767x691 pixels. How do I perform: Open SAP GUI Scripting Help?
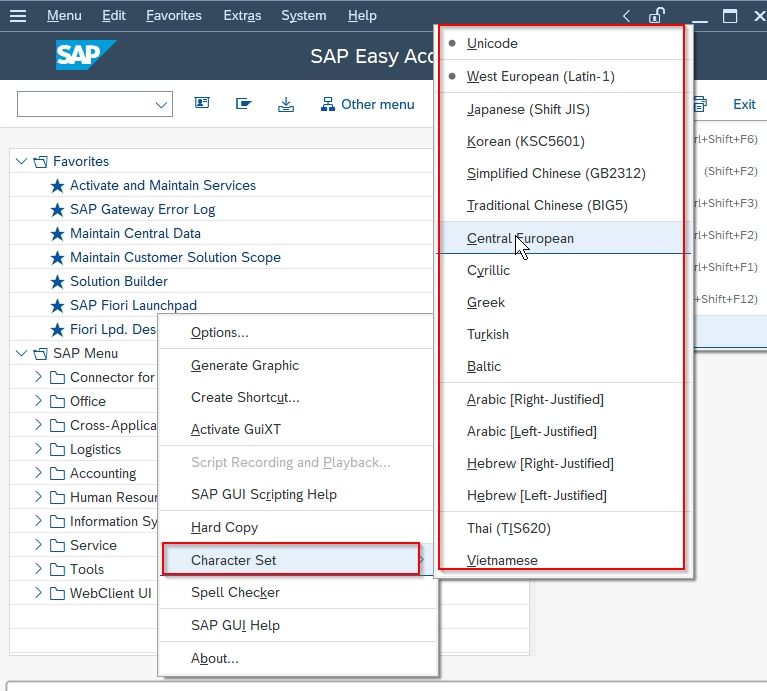pos(297,494)
